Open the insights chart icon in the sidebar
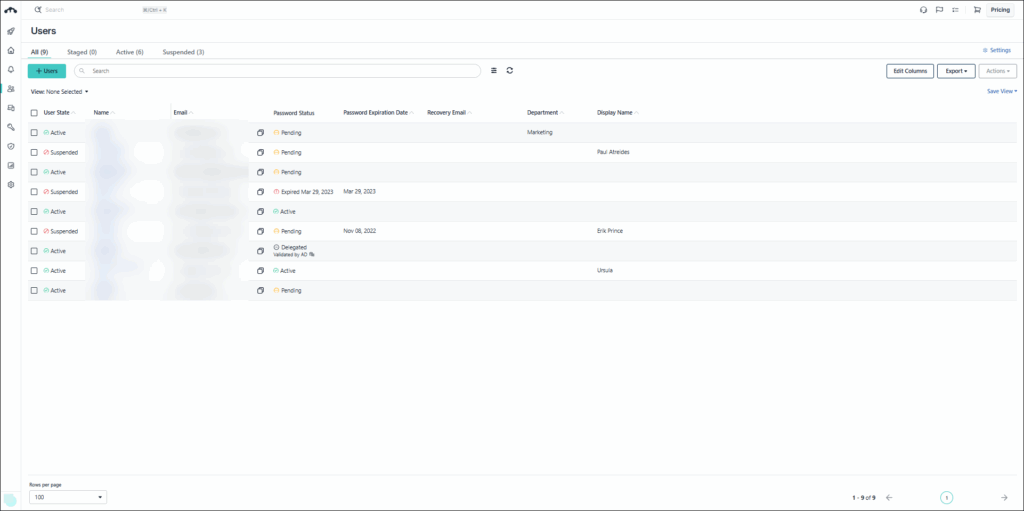Viewport: 1024px width, 511px height. pos(10,165)
